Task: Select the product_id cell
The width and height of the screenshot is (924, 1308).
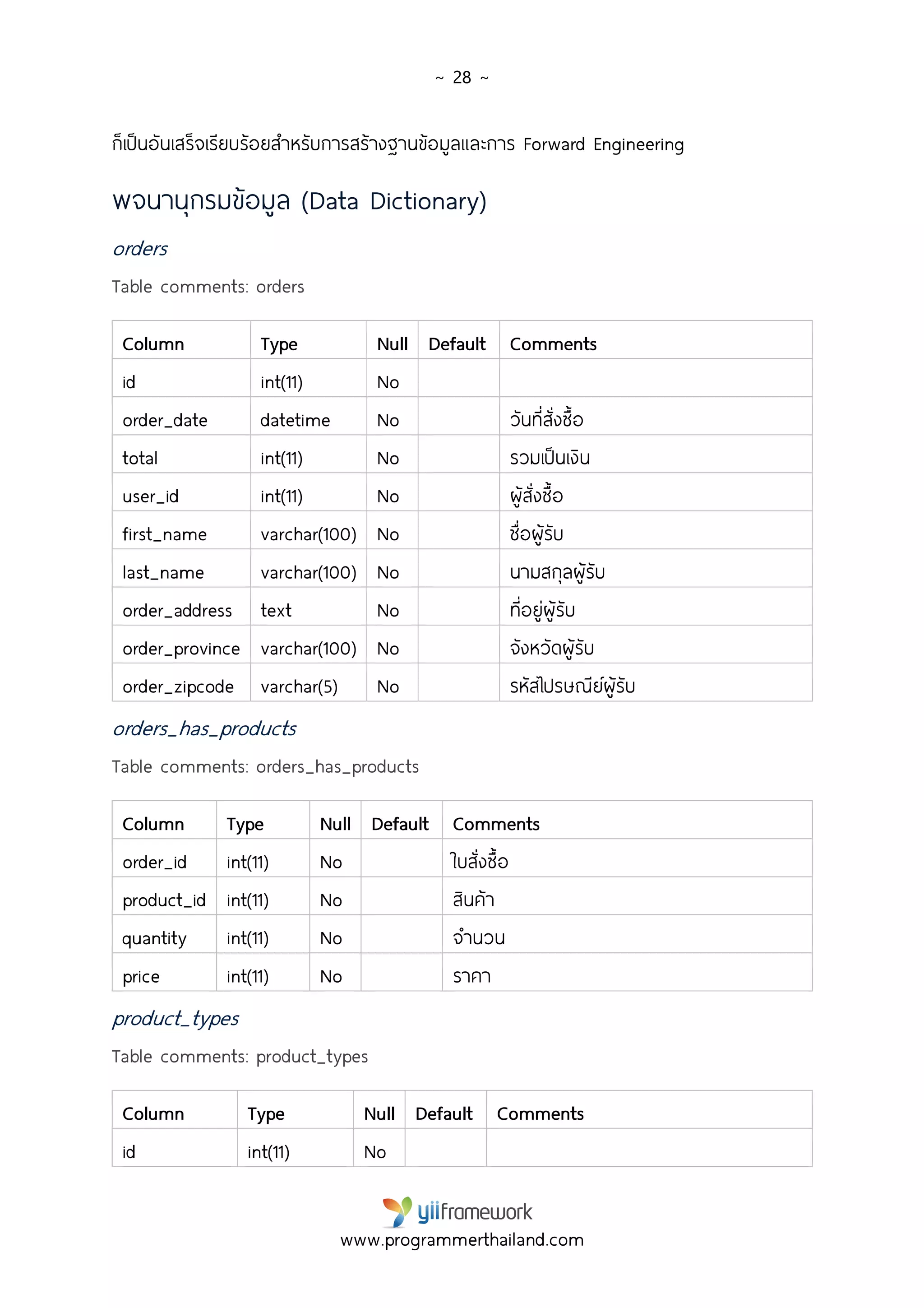Action: (x=165, y=896)
